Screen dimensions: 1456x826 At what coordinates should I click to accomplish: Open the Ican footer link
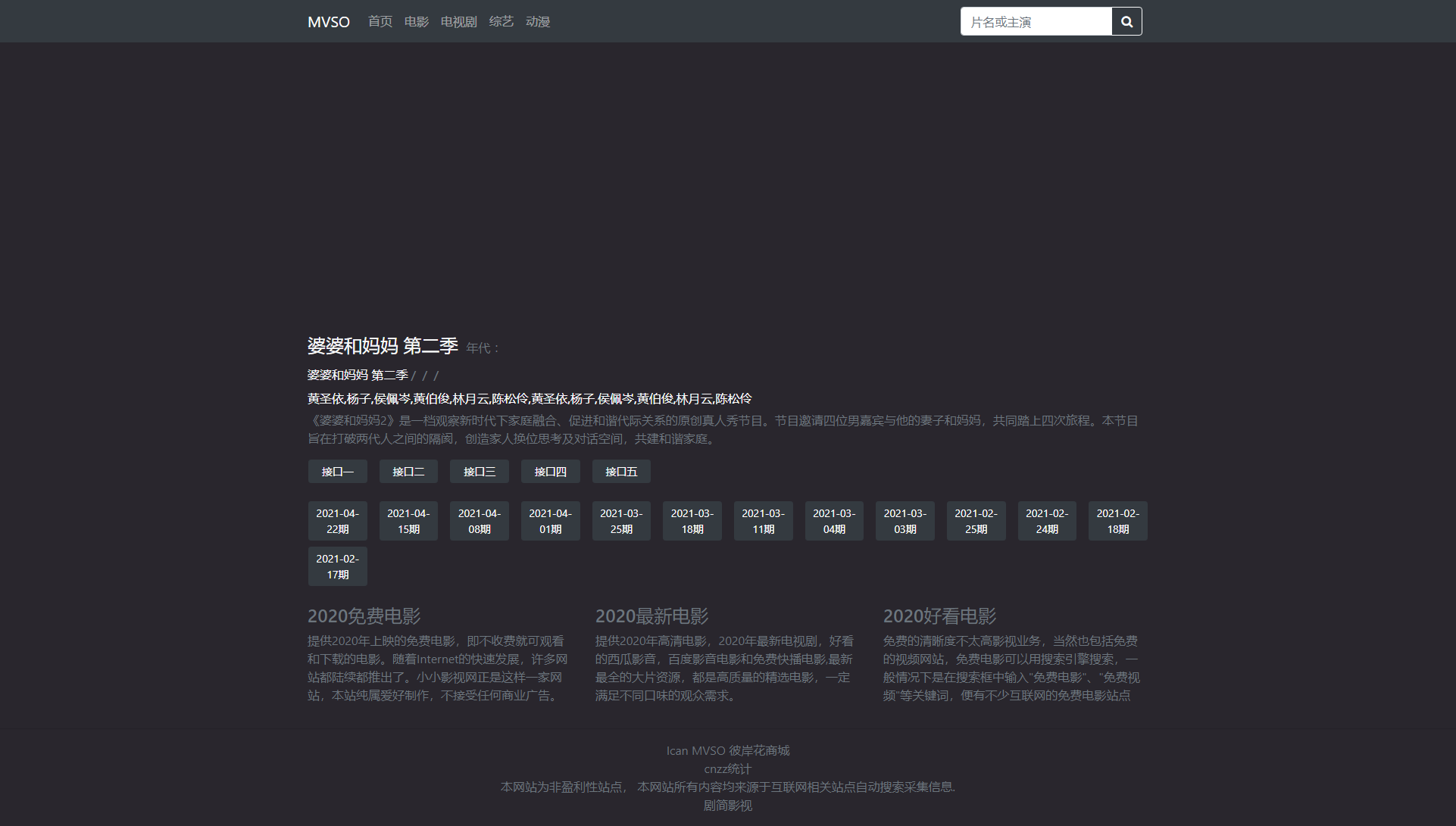click(677, 750)
